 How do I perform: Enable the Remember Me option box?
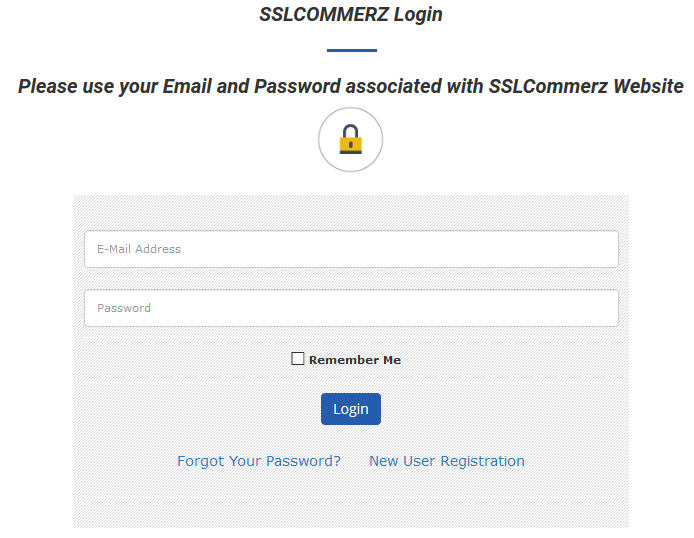(x=297, y=359)
